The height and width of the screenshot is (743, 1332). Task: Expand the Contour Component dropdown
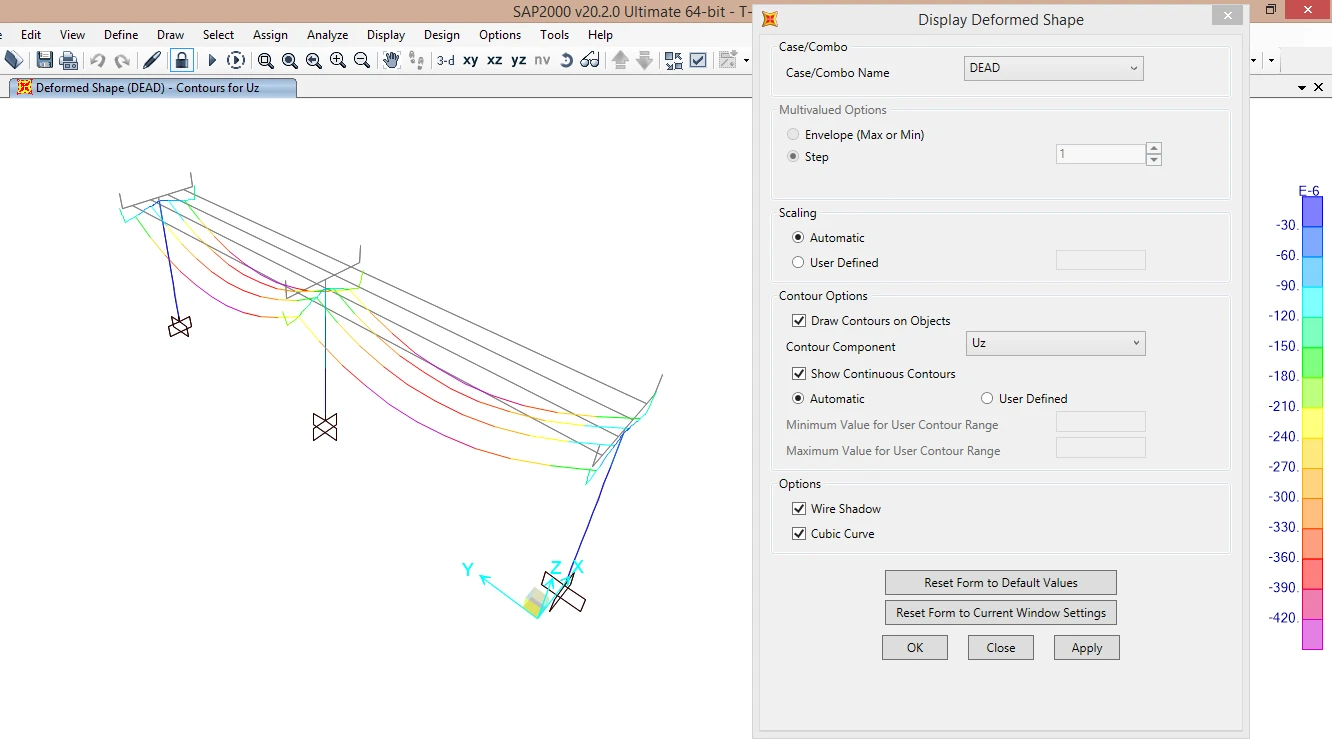point(1055,343)
